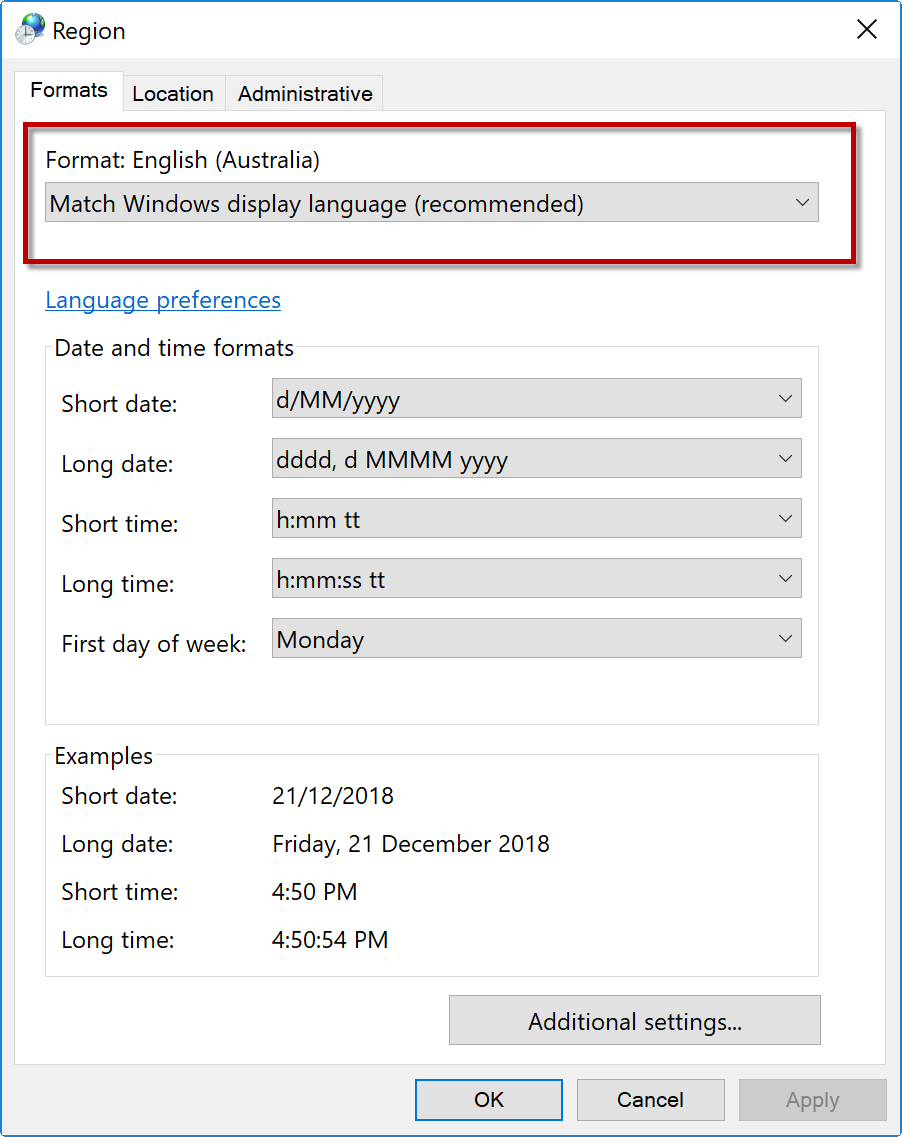
Task: Click the Additional settings button
Action: (634, 1021)
